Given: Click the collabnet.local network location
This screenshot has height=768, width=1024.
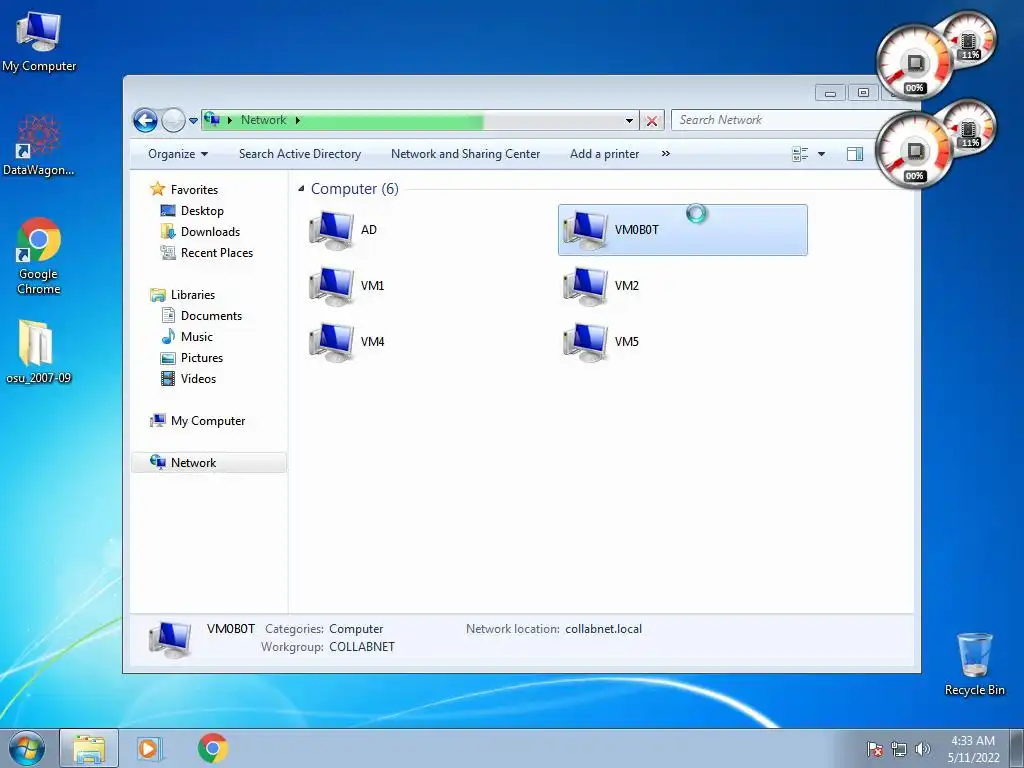Looking at the screenshot, I should (x=603, y=629).
